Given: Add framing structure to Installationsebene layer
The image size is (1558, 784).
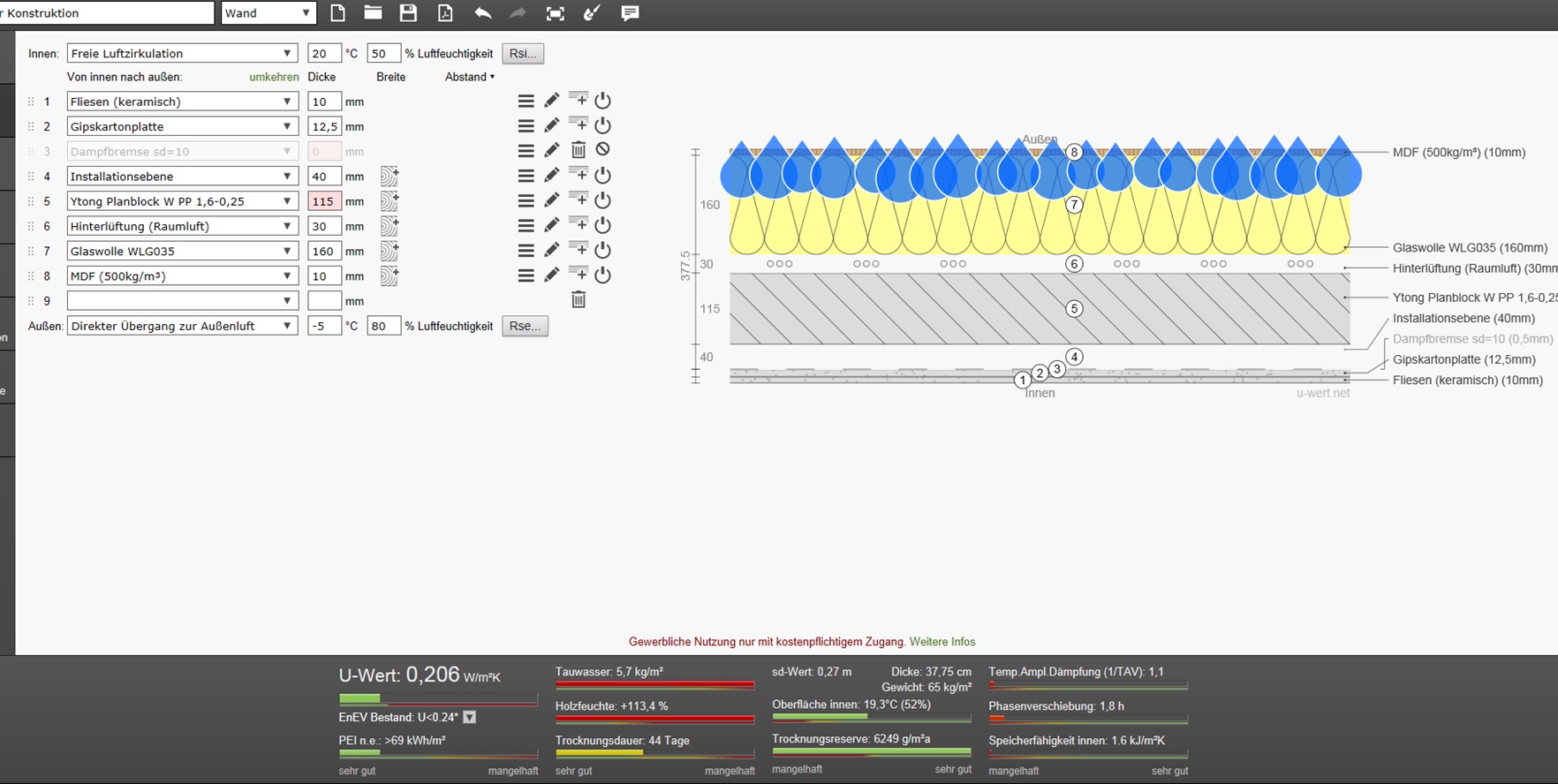Looking at the screenshot, I should click(x=389, y=176).
